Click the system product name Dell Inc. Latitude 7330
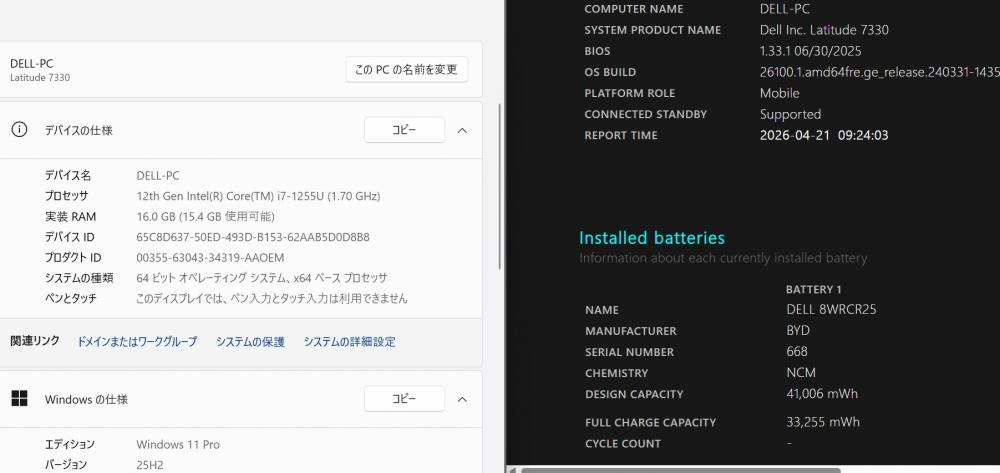 824,30
